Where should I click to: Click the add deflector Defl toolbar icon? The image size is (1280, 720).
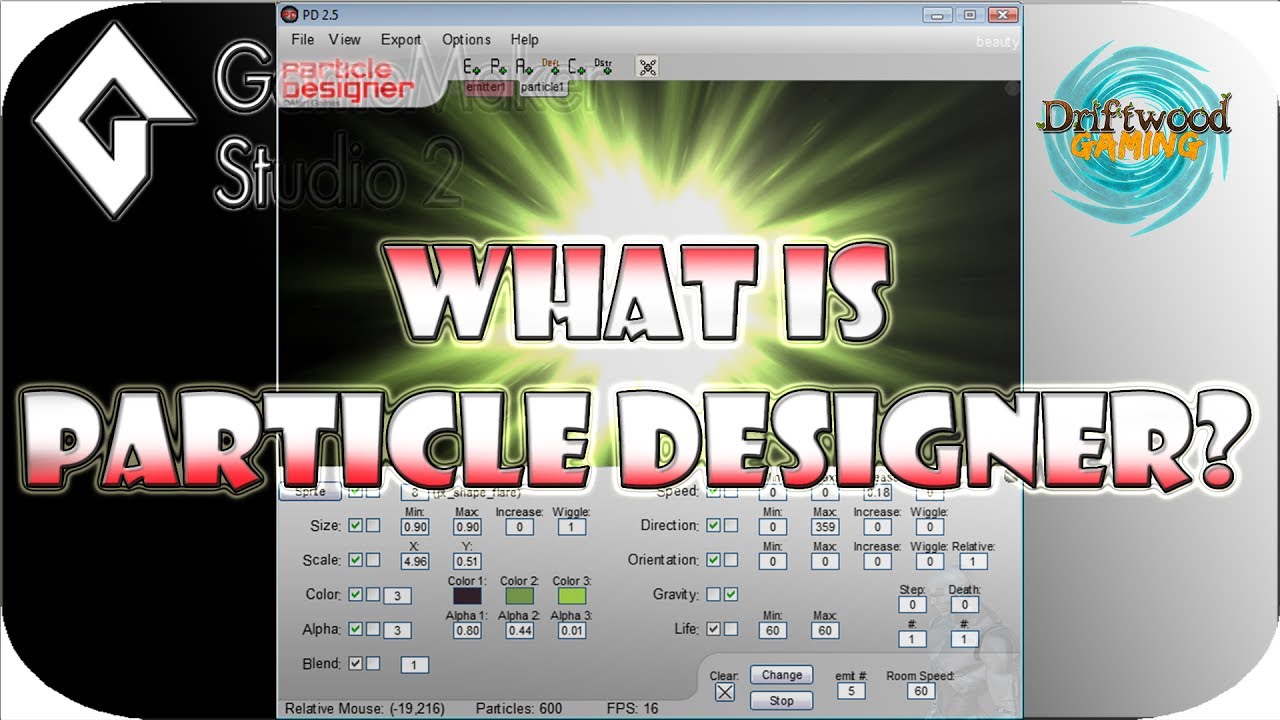coord(550,66)
